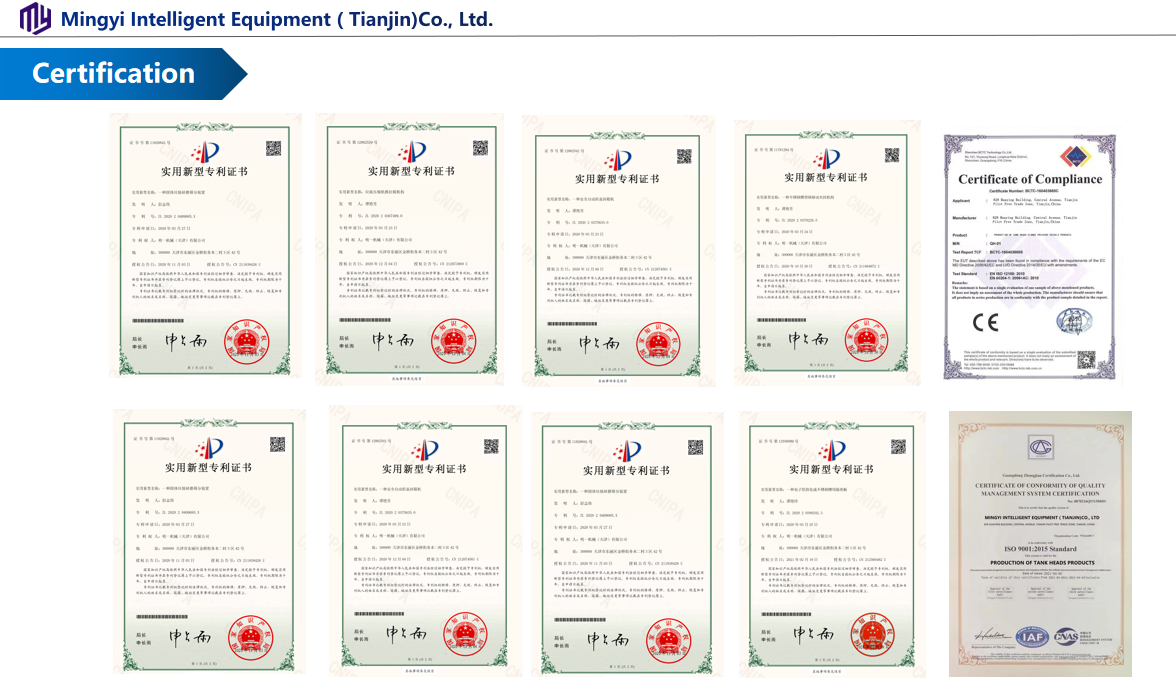Click the Mingyi purple logo icon
Screen dimensions: 1176x699
pos(34,17)
